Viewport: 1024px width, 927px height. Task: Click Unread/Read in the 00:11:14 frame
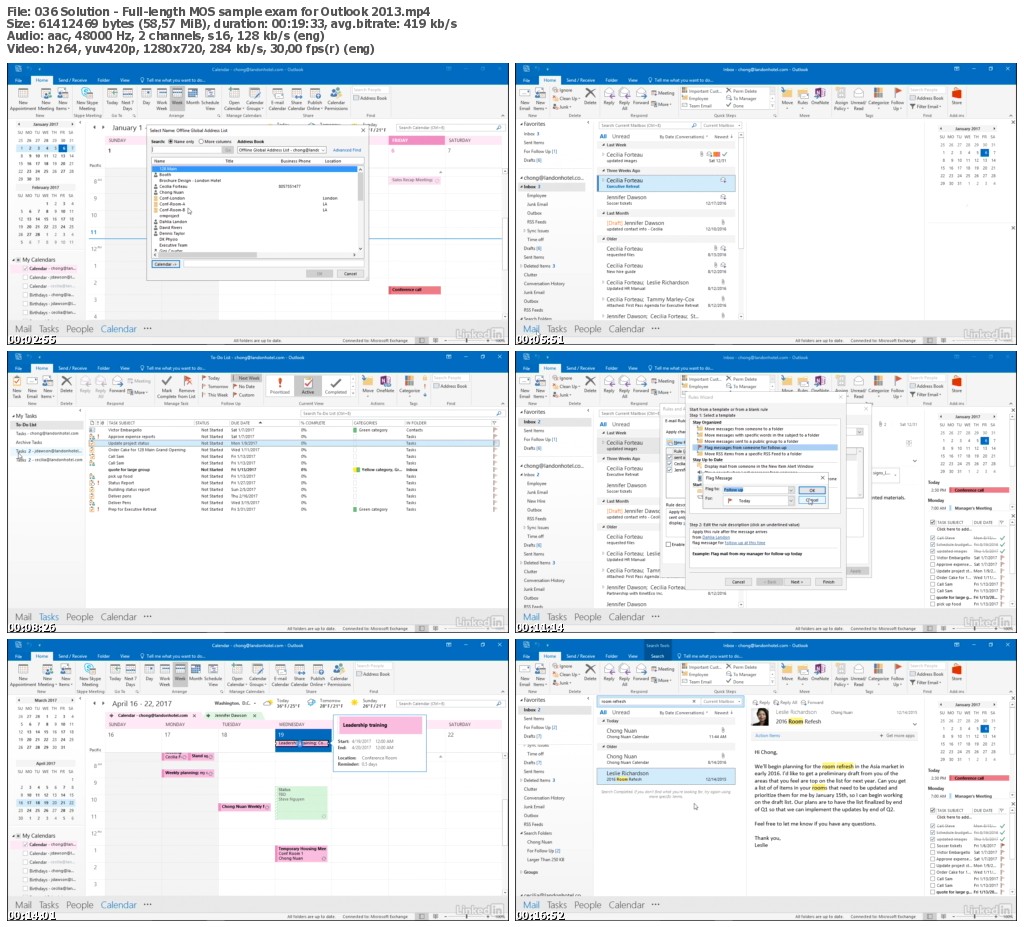(858, 386)
